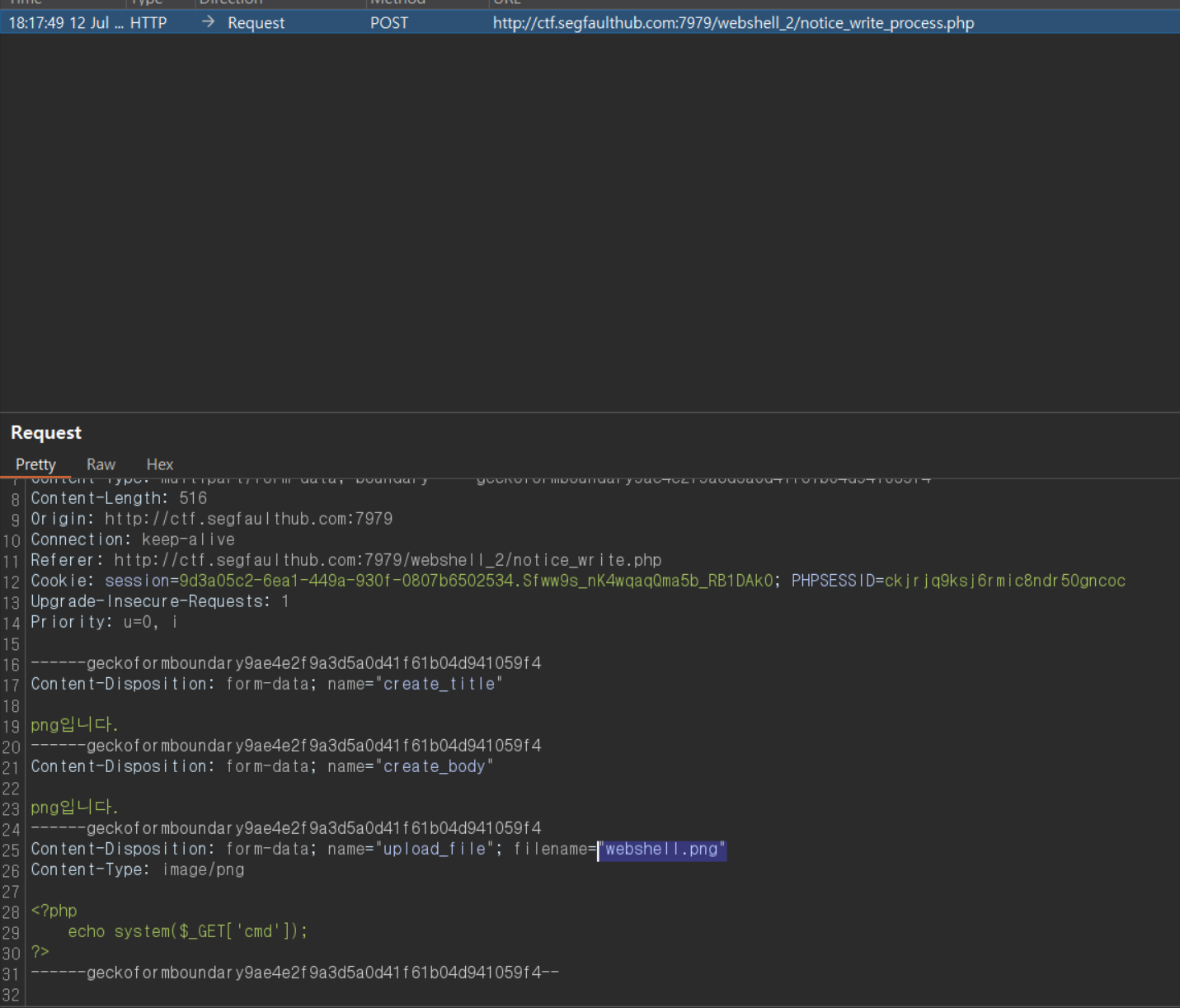Click the png입니다. value on line 23
The width and height of the screenshot is (1180, 1008).
tap(74, 808)
